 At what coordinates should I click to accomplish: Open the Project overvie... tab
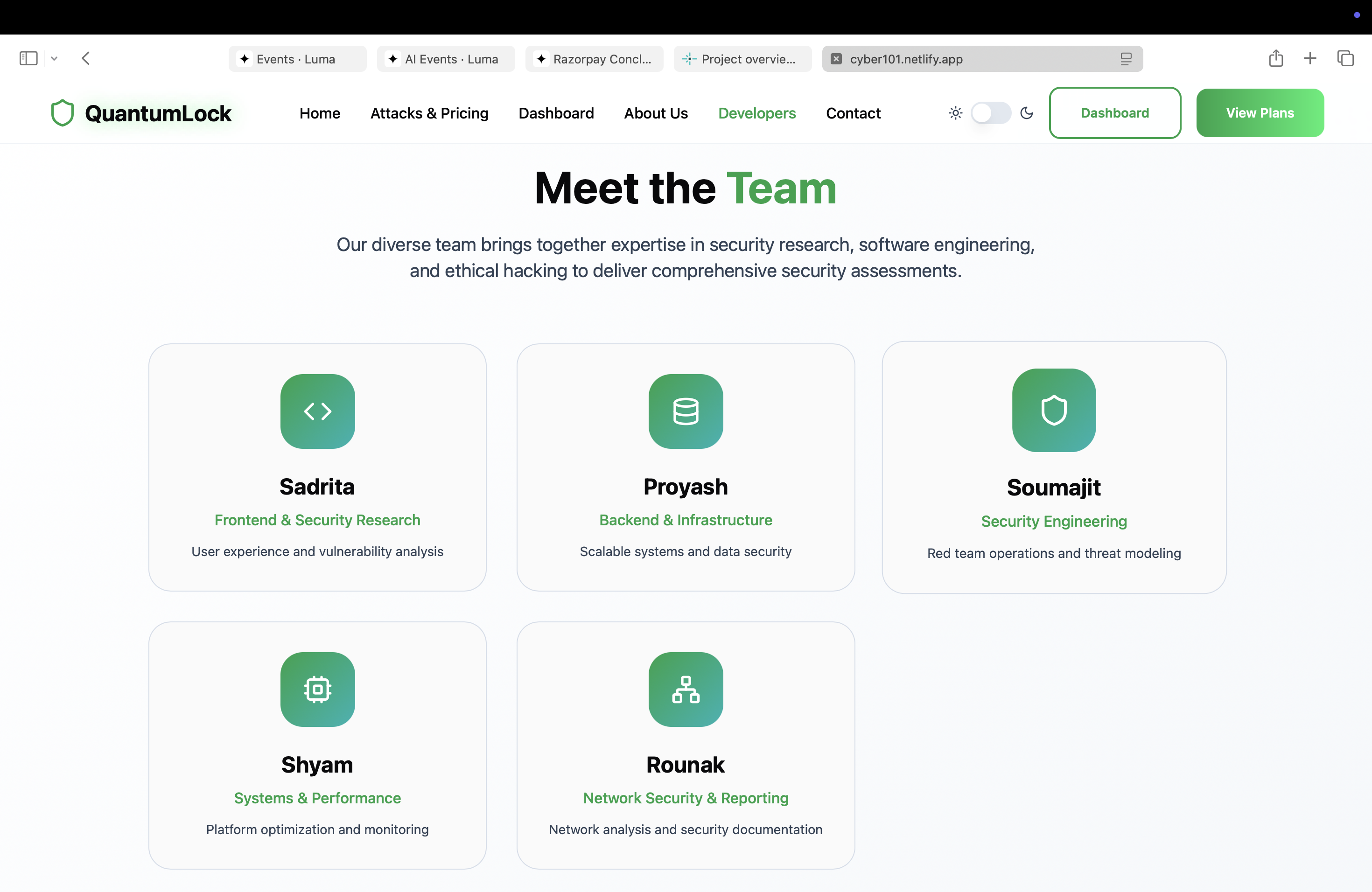pos(742,59)
